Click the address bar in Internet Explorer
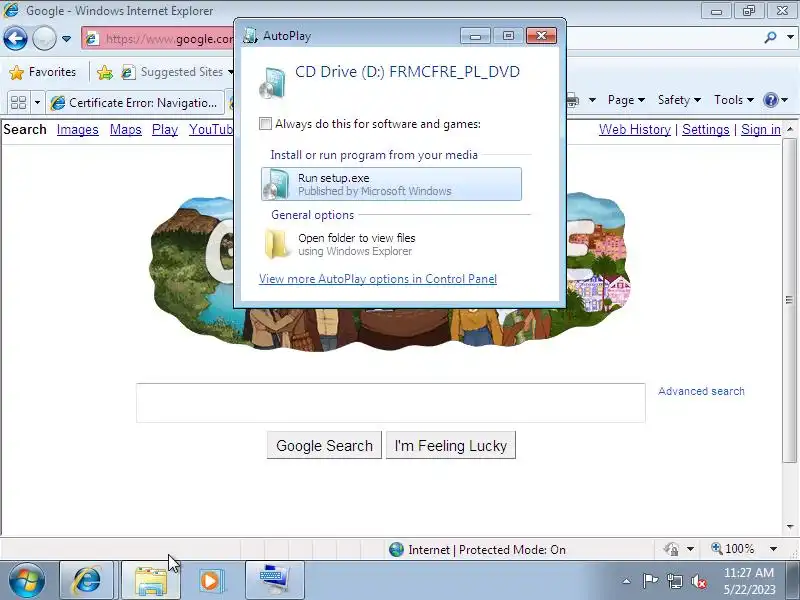The height and width of the screenshot is (600, 800). point(158,39)
